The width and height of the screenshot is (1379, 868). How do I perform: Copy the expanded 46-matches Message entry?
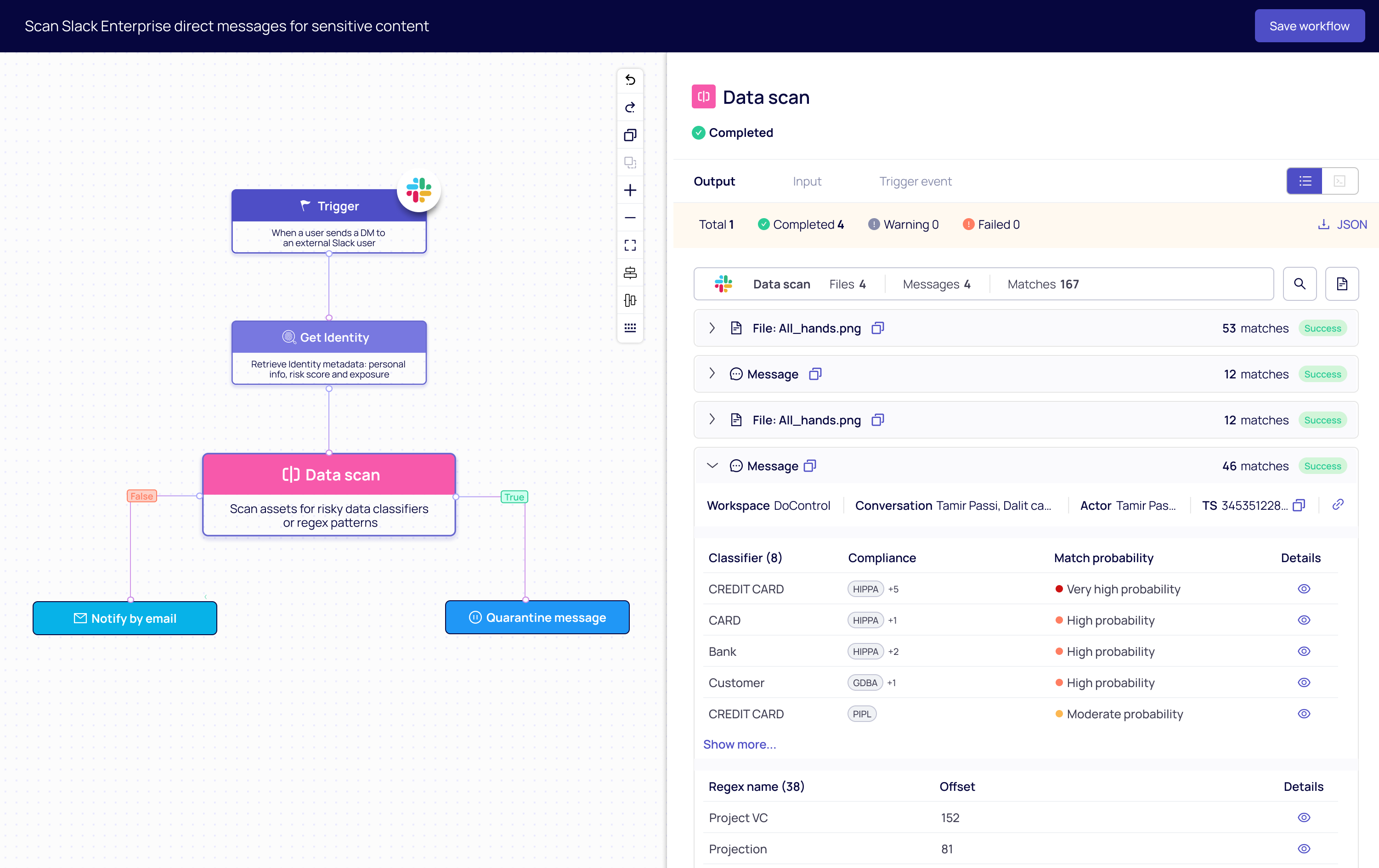tap(810, 466)
